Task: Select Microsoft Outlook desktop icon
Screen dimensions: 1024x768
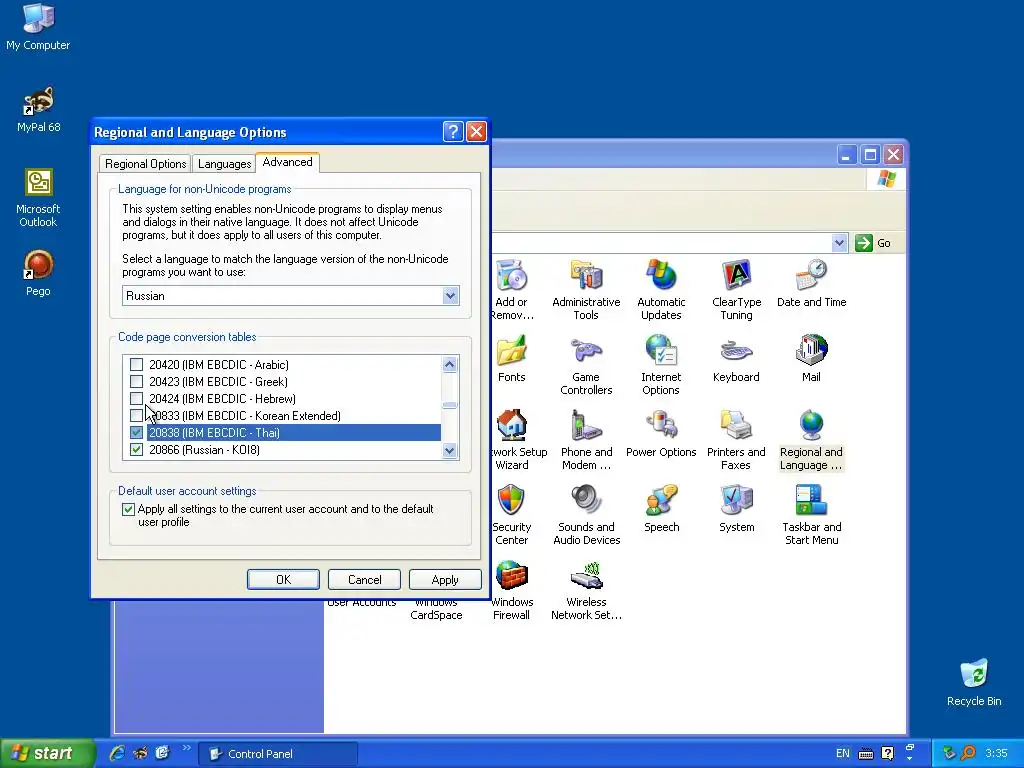Action: click(x=38, y=198)
